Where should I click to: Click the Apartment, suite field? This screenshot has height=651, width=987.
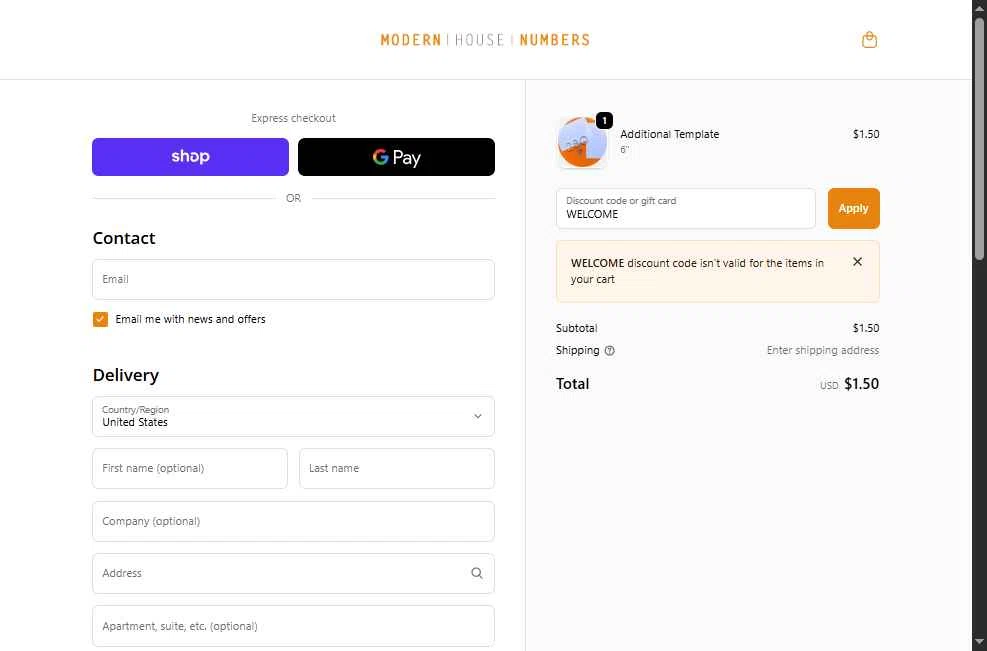pos(293,626)
